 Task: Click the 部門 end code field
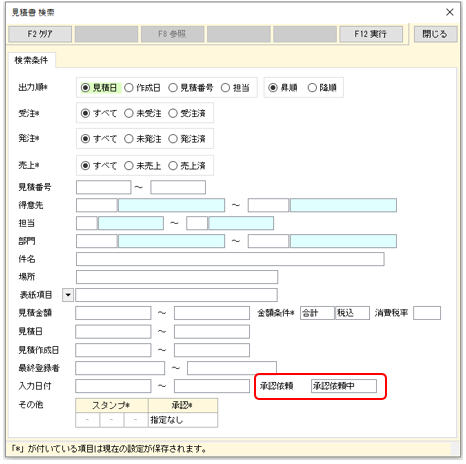[268, 241]
